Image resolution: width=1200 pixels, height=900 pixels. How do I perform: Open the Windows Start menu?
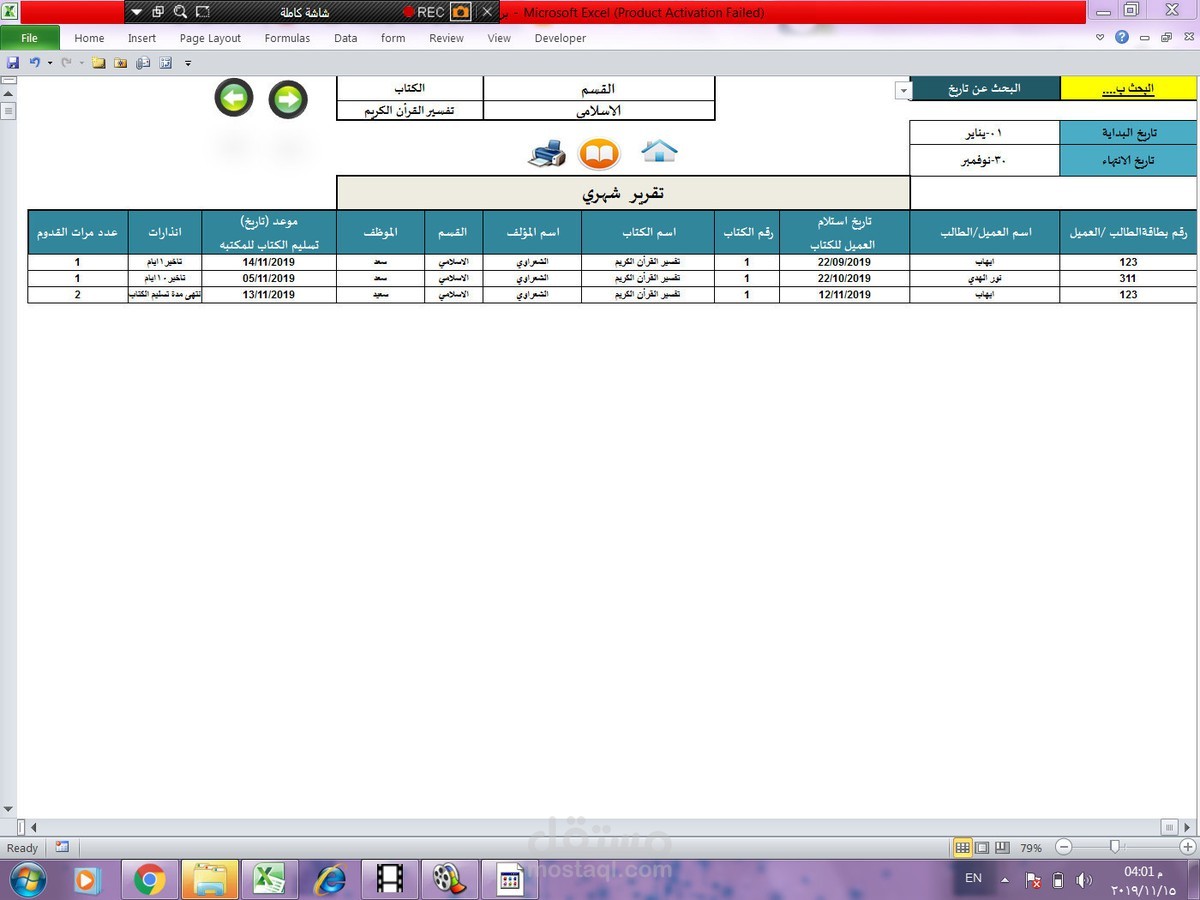[x=28, y=879]
